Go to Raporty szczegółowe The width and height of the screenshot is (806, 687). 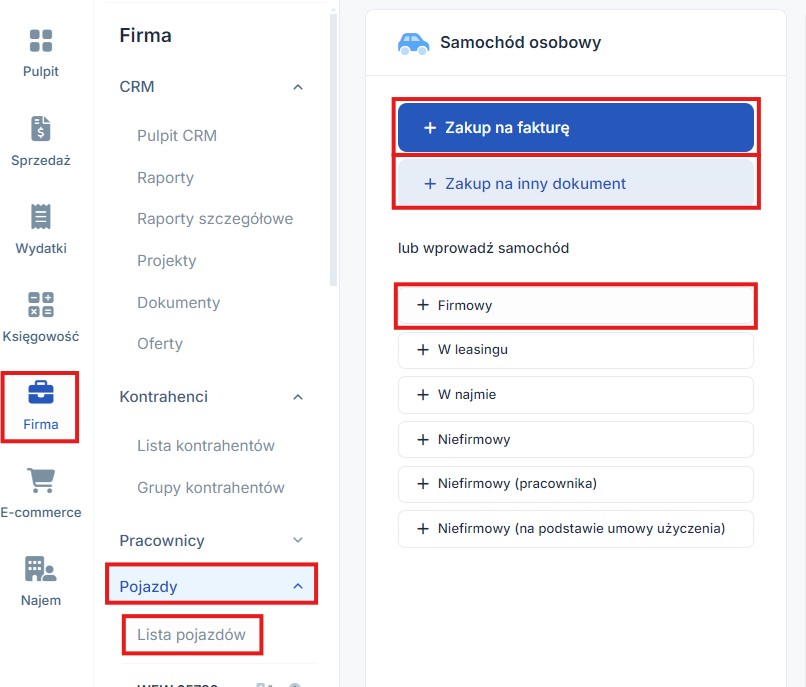tap(215, 219)
